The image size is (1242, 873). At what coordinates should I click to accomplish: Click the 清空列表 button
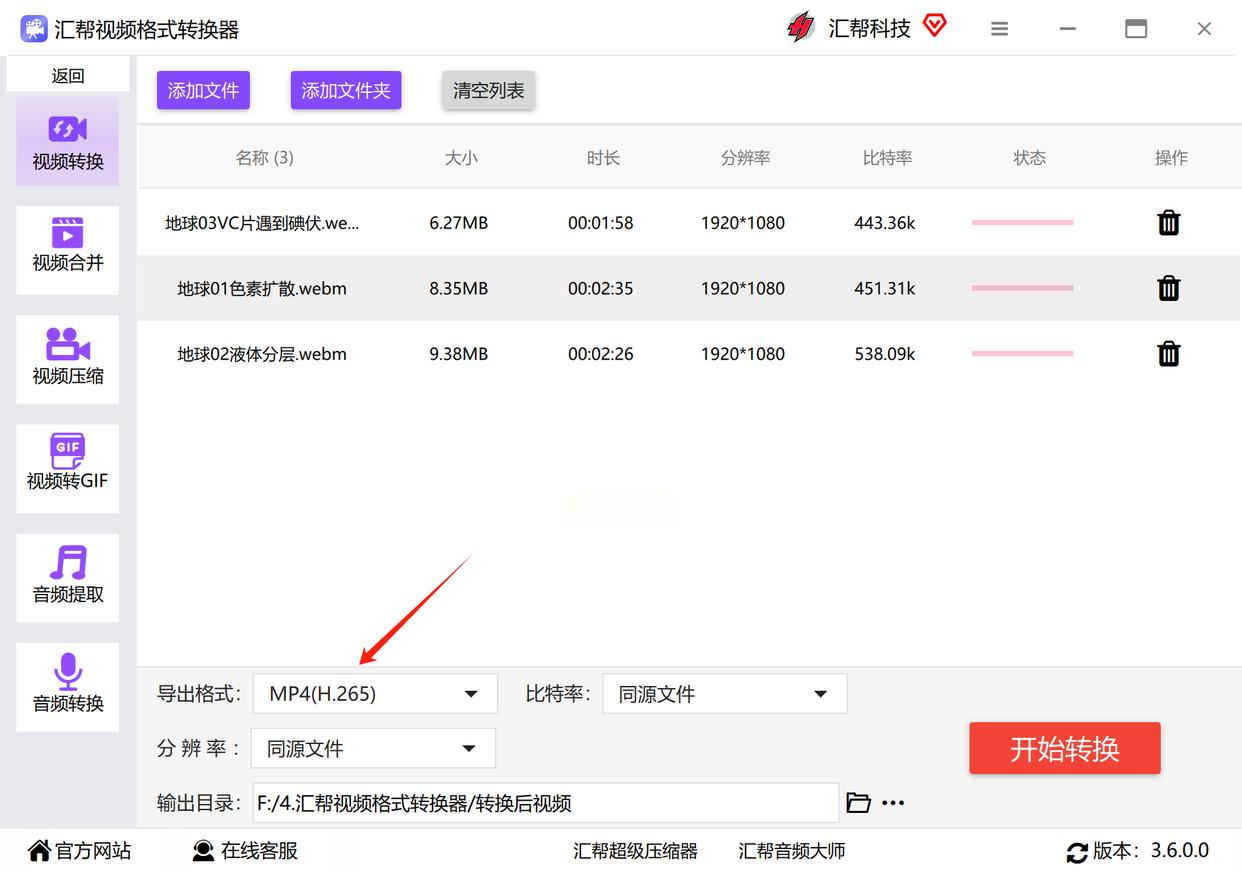(489, 91)
